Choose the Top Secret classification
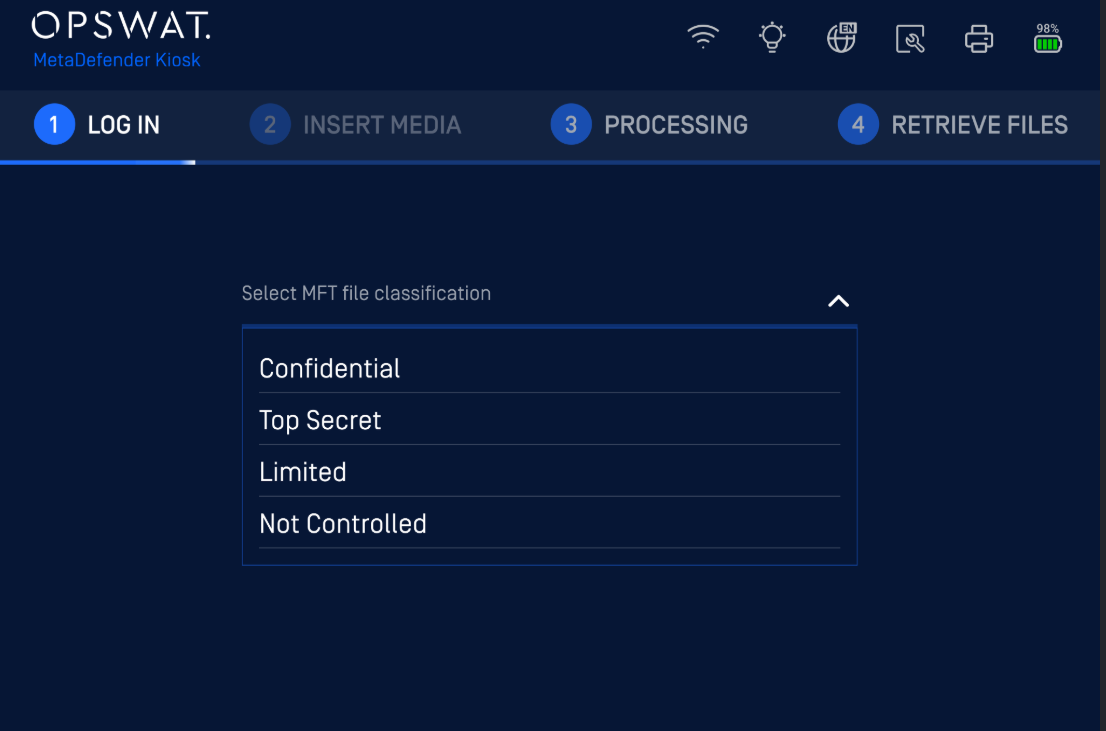This screenshot has height=731, width=1106. (320, 421)
